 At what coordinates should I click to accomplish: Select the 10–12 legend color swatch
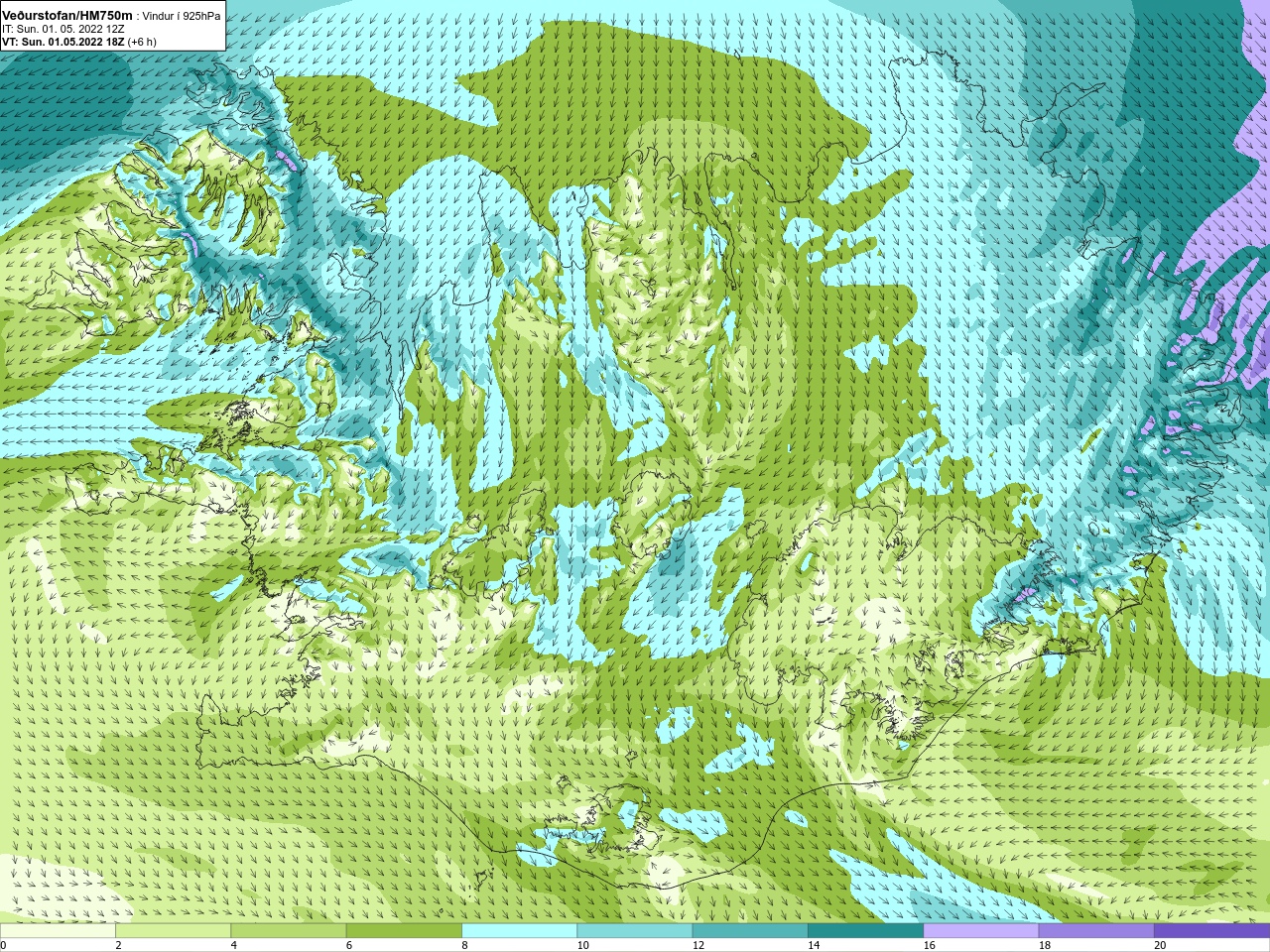(634, 931)
